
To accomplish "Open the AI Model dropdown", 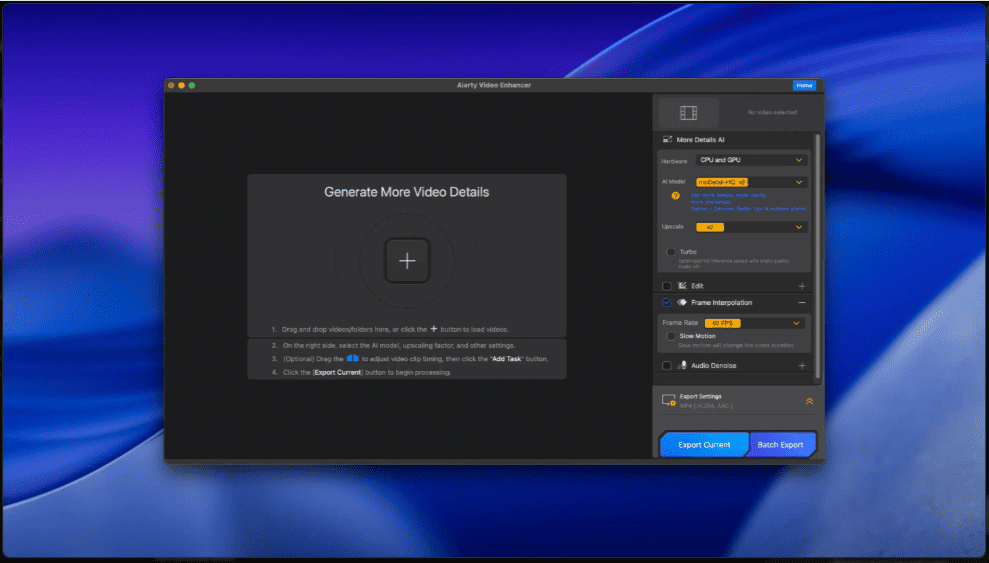I will click(751, 182).
